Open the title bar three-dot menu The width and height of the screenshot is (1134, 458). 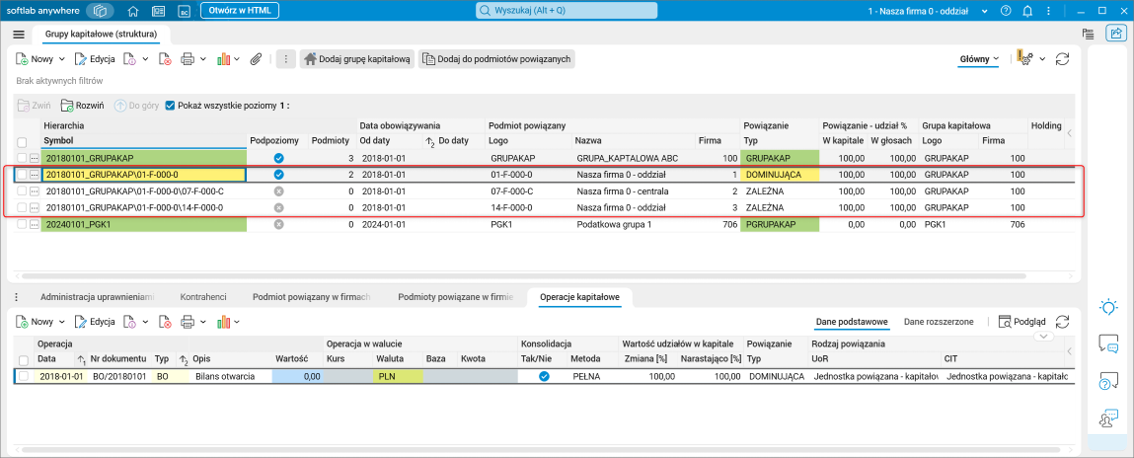click(1050, 11)
